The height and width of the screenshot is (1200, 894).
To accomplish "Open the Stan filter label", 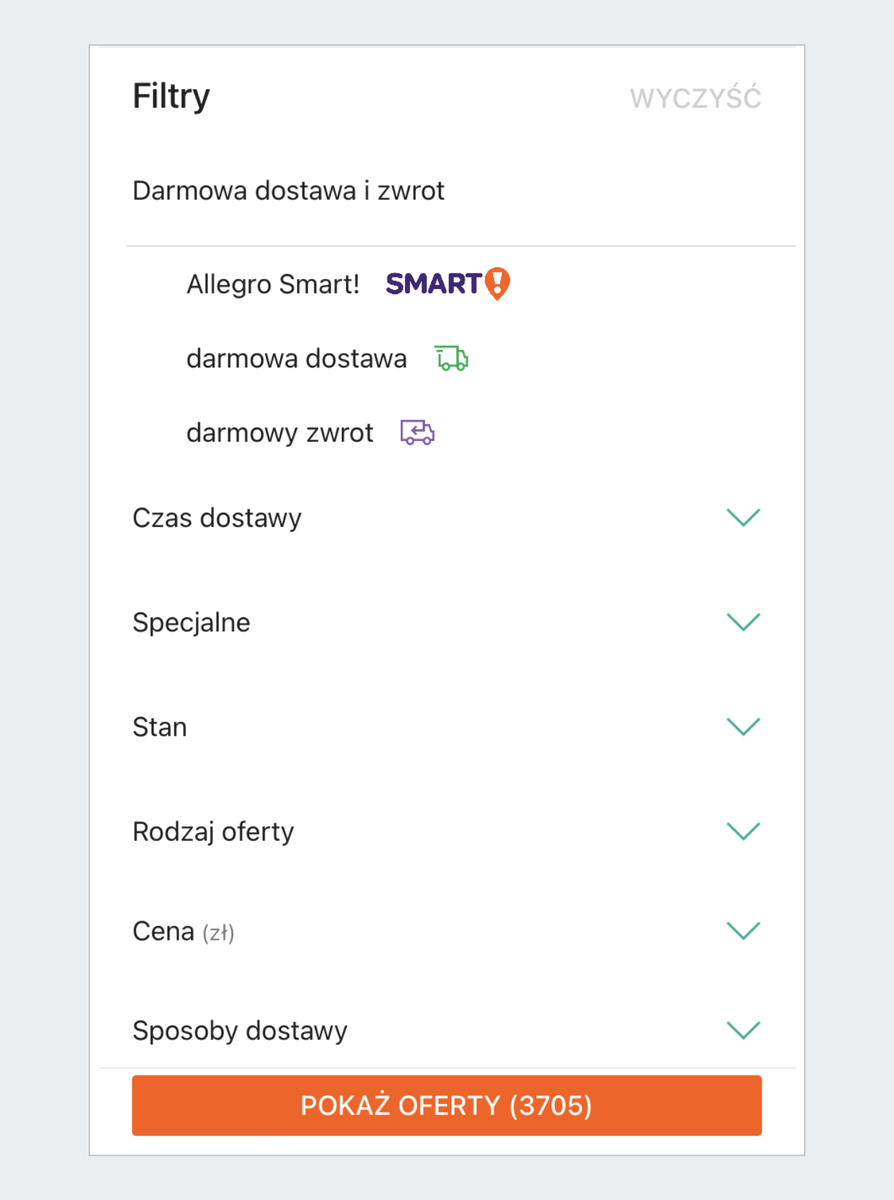I will click(160, 727).
